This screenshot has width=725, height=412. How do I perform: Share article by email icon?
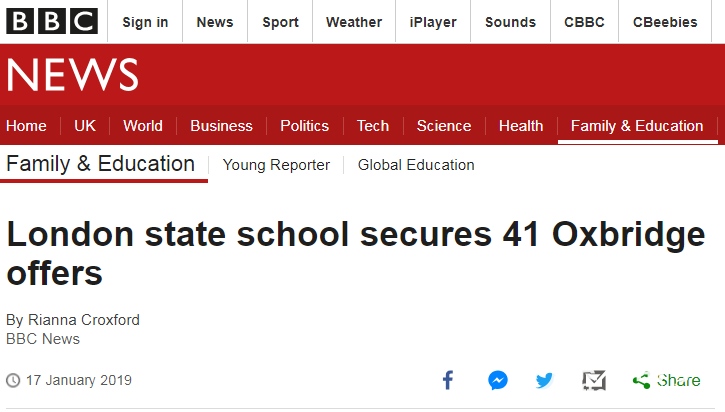coord(594,381)
